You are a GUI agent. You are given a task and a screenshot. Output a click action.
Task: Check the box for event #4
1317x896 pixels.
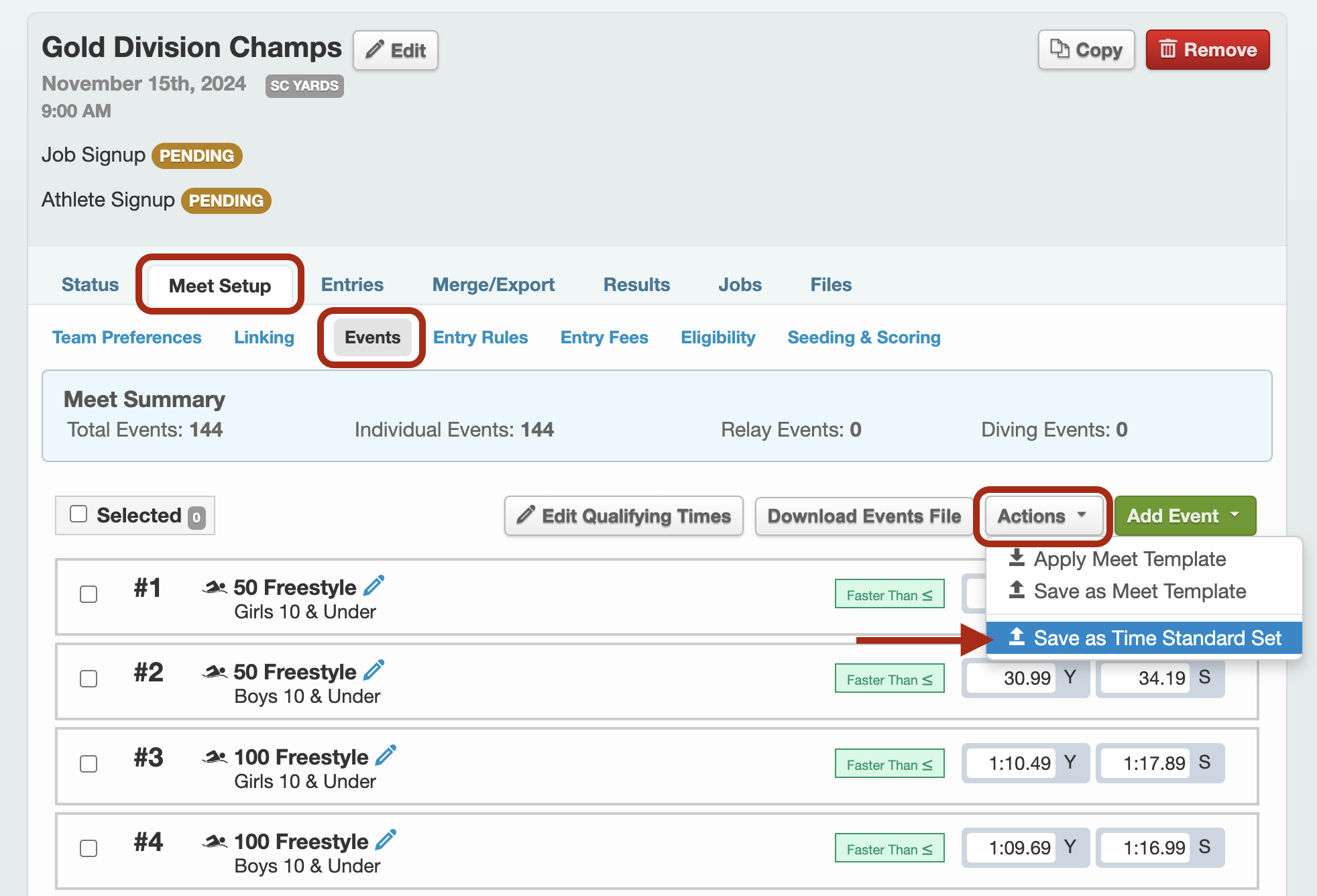[89, 848]
